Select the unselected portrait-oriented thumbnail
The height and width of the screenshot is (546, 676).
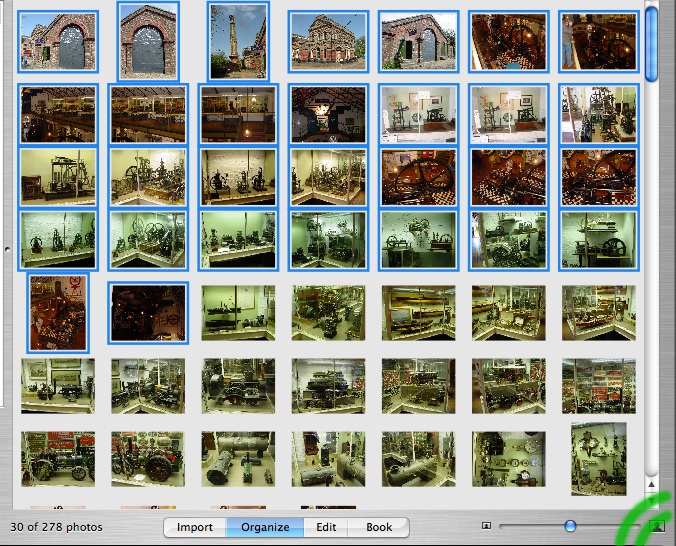pyautogui.click(x=598, y=458)
